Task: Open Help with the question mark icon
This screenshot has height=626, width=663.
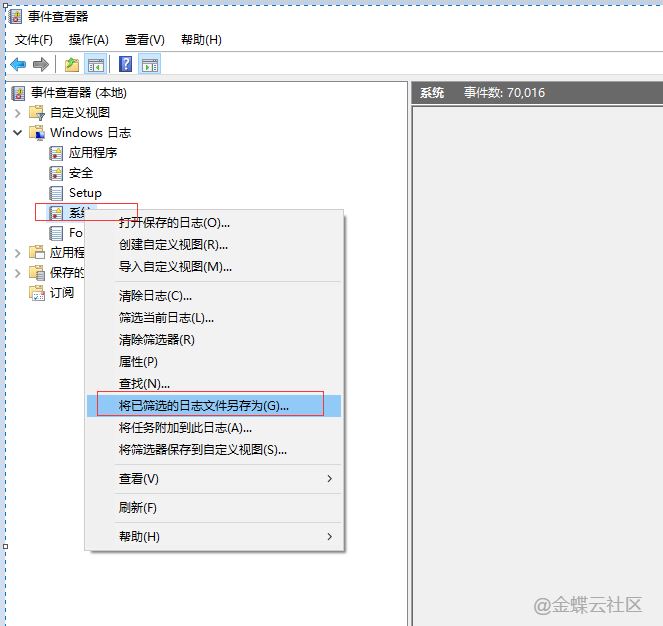Action: point(126,65)
